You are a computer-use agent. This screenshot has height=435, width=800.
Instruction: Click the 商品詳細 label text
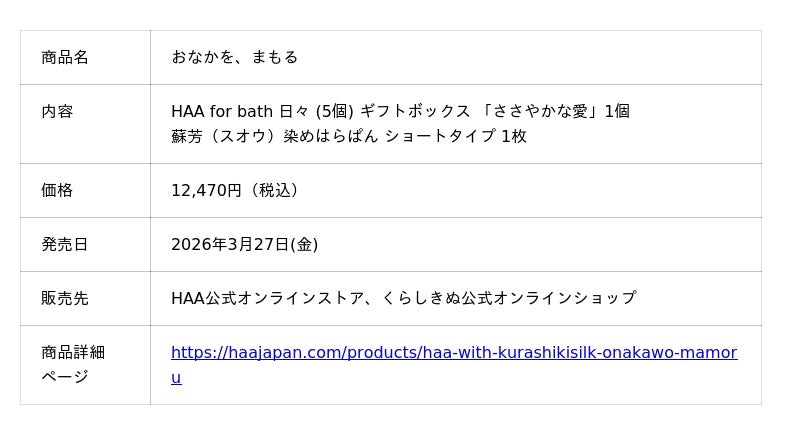coord(73,353)
